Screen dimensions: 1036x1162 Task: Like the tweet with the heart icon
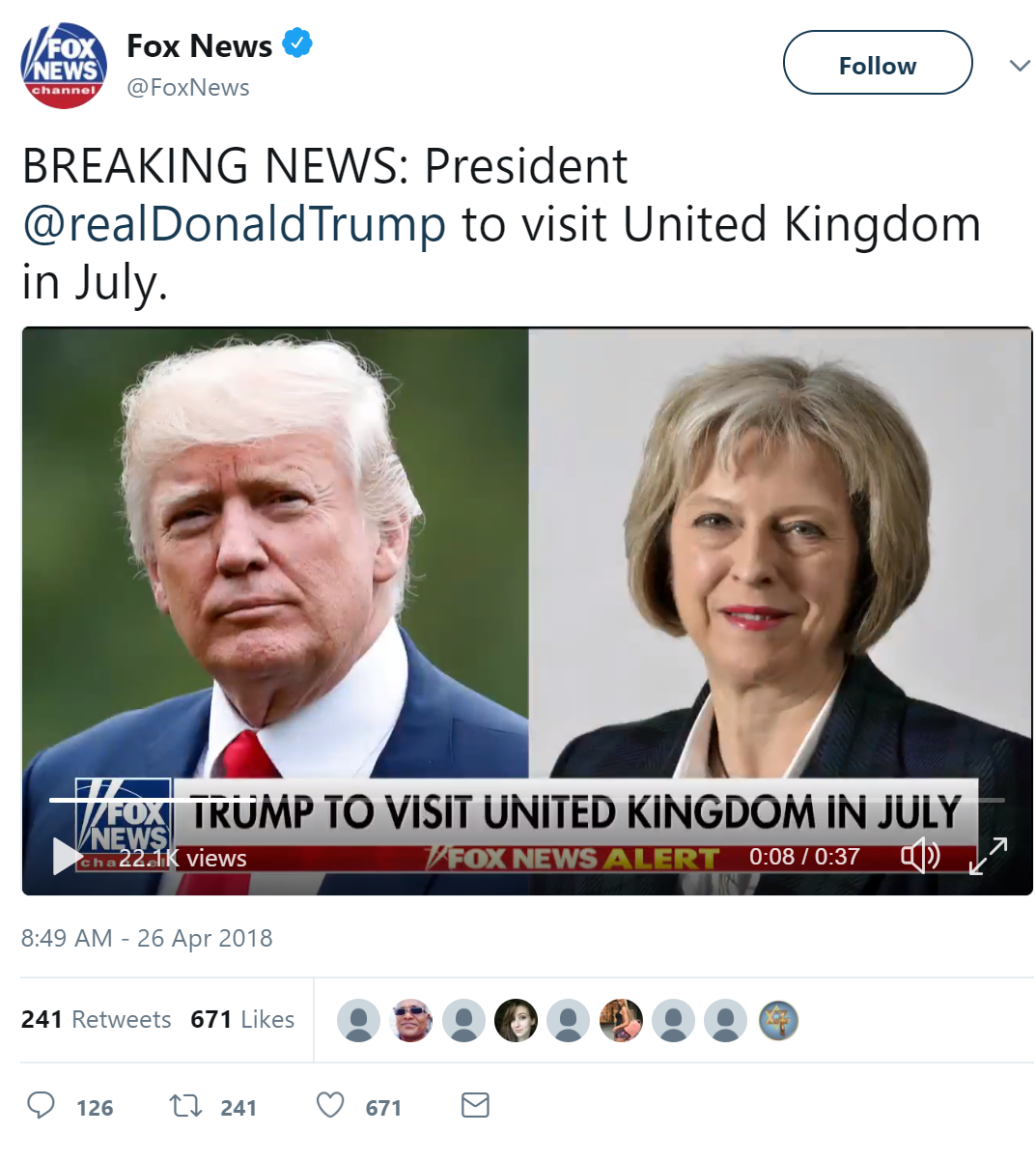pos(330,1105)
